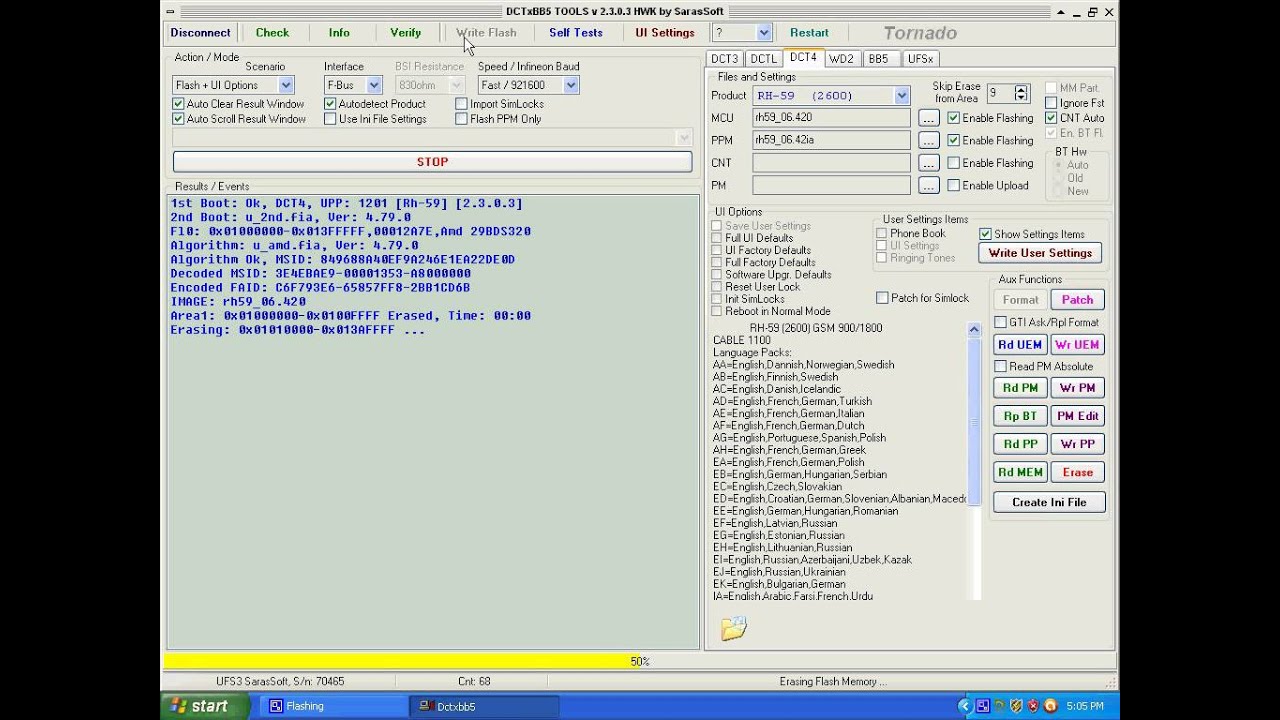Browse for the PM file

(x=928, y=186)
